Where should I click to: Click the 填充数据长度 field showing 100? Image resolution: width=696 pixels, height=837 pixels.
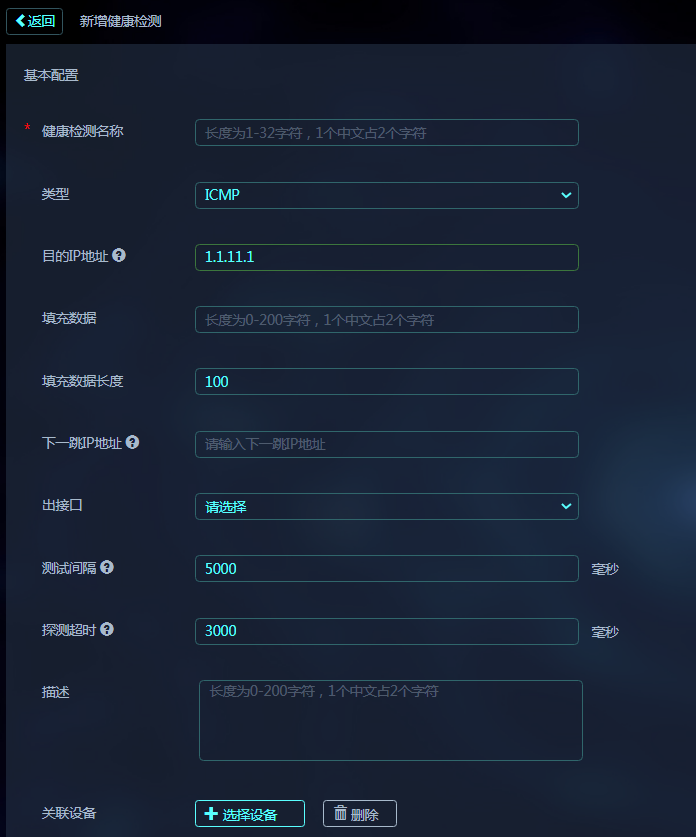[x=387, y=382]
